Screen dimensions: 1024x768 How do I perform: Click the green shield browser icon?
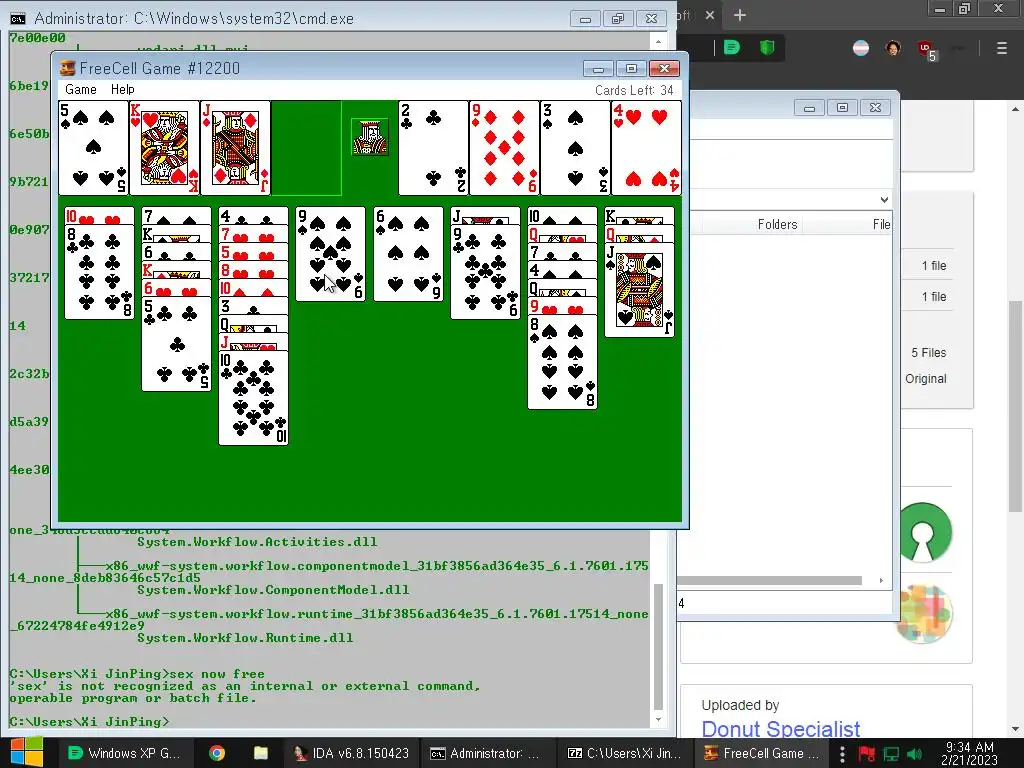point(767,48)
